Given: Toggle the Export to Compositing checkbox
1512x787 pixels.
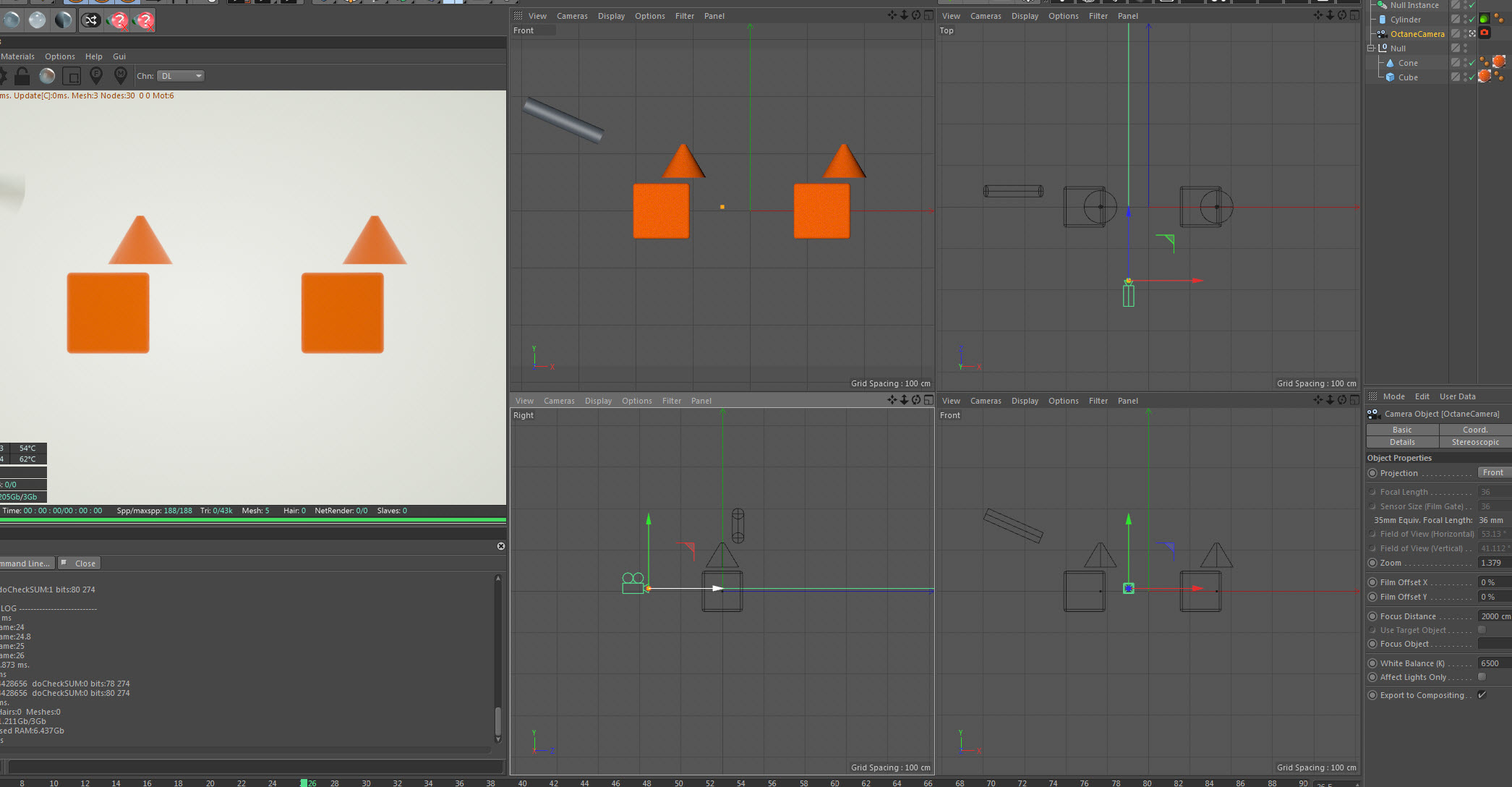Looking at the screenshot, I should pyautogui.click(x=1482, y=695).
